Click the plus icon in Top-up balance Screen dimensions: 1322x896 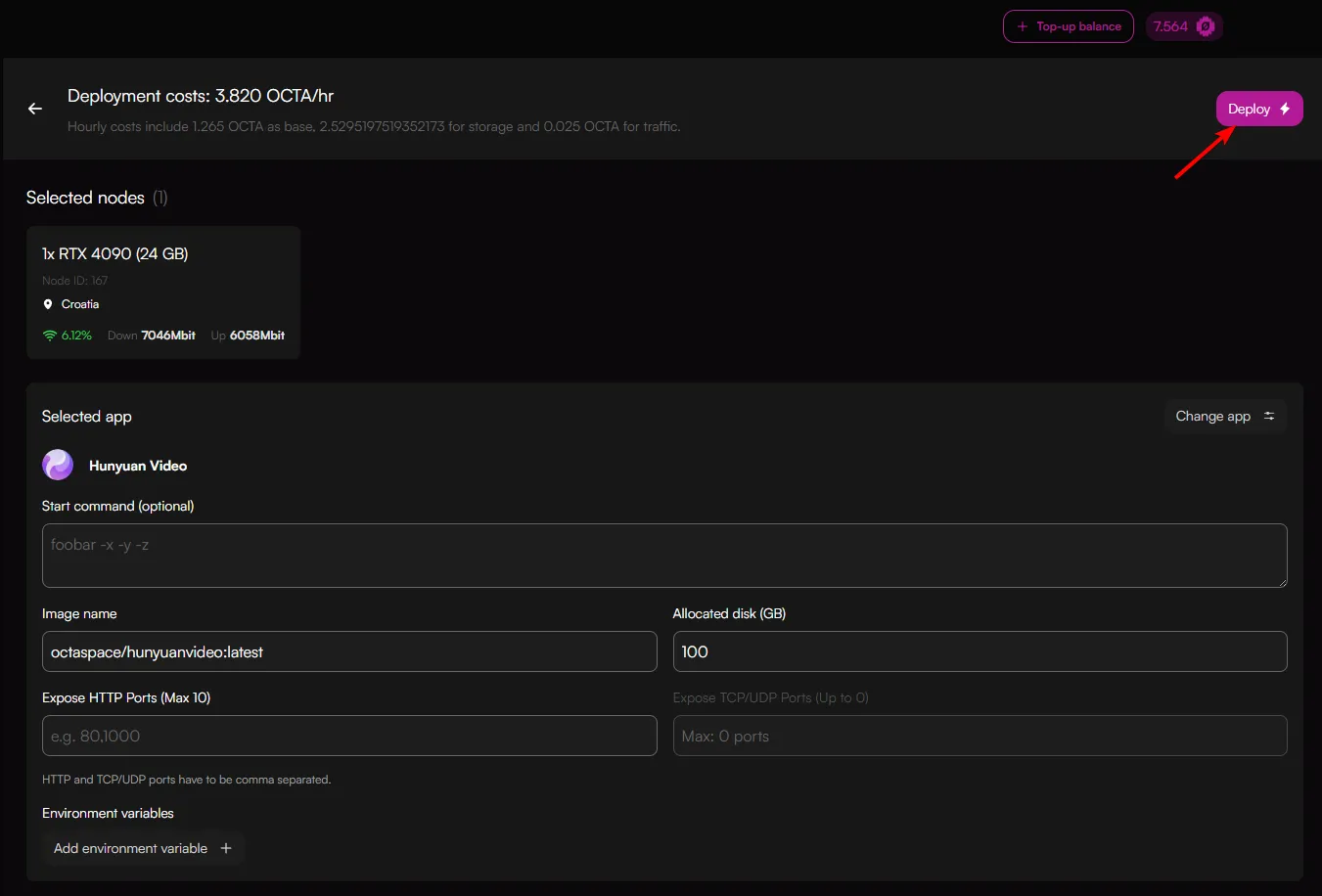point(1023,26)
